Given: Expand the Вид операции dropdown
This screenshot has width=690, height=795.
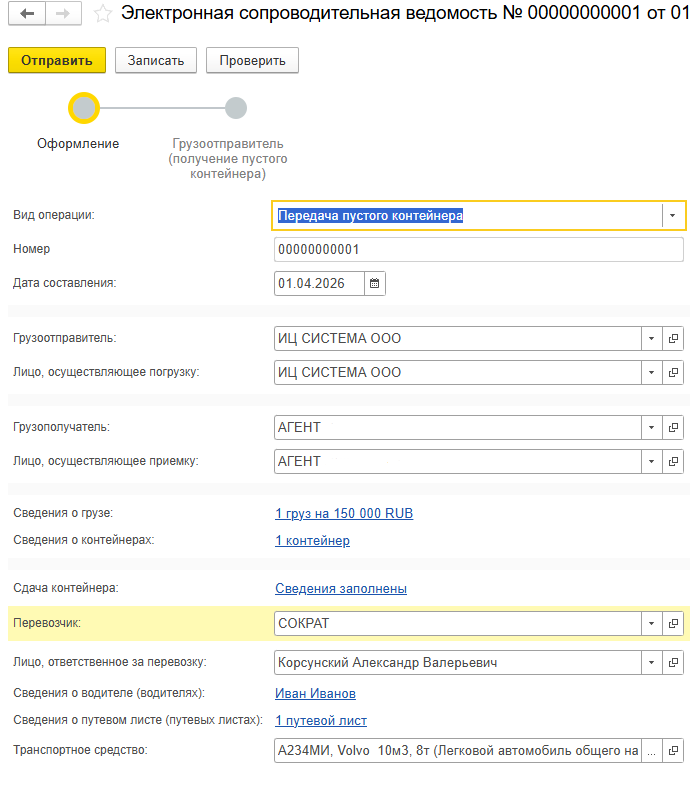Looking at the screenshot, I should pos(672,216).
